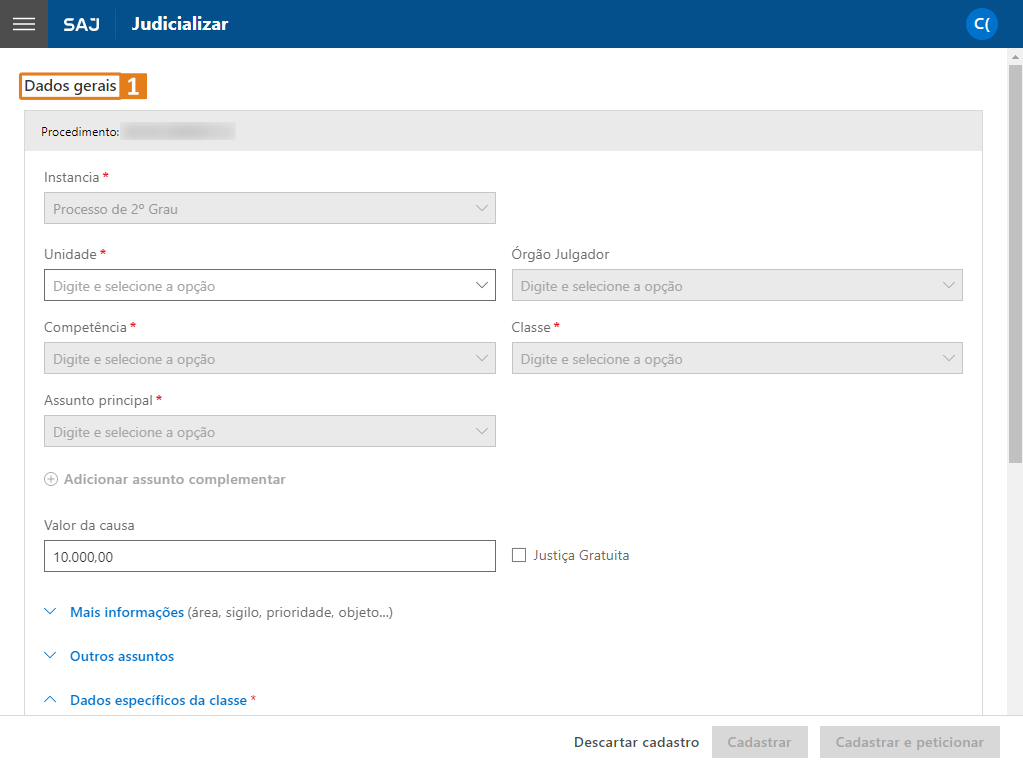Click the SAJ logo

tap(82, 24)
